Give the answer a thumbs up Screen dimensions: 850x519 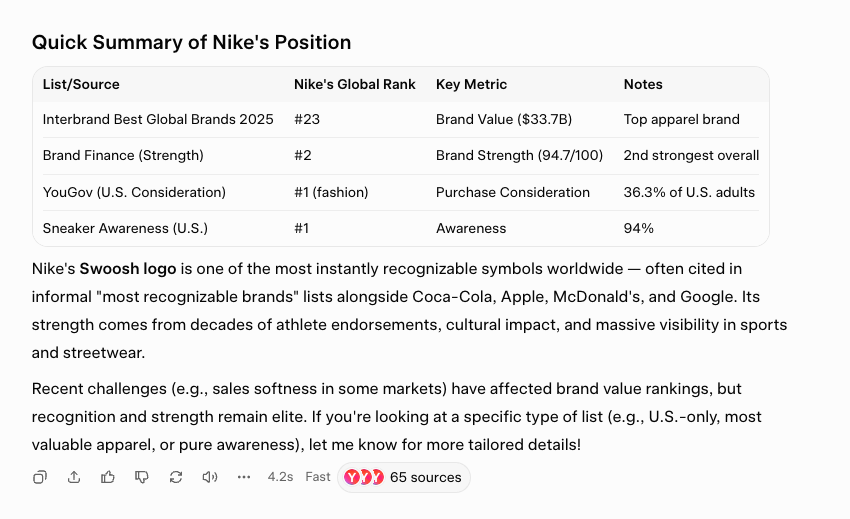108,477
